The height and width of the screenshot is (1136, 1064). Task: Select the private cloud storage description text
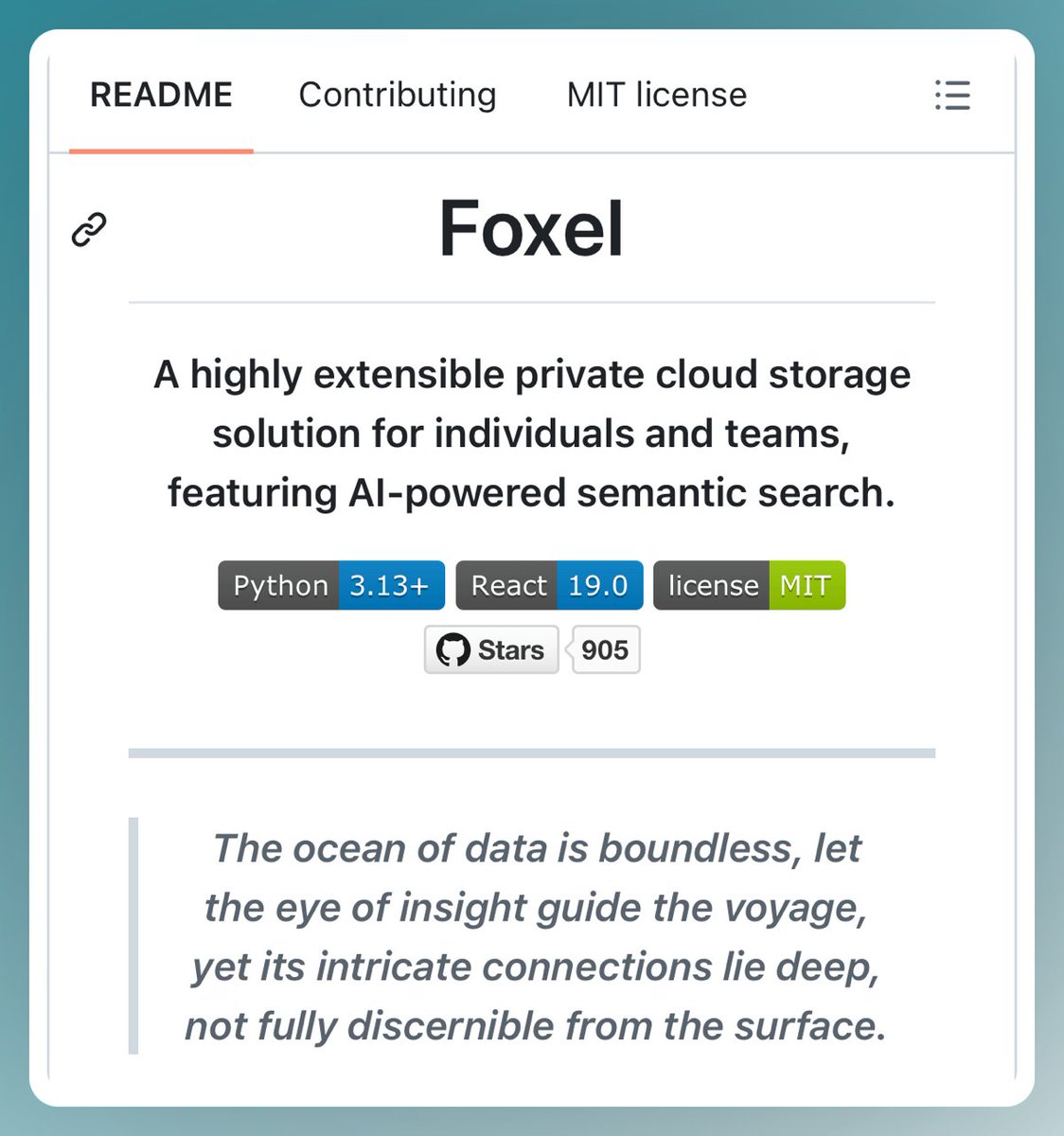point(532,434)
